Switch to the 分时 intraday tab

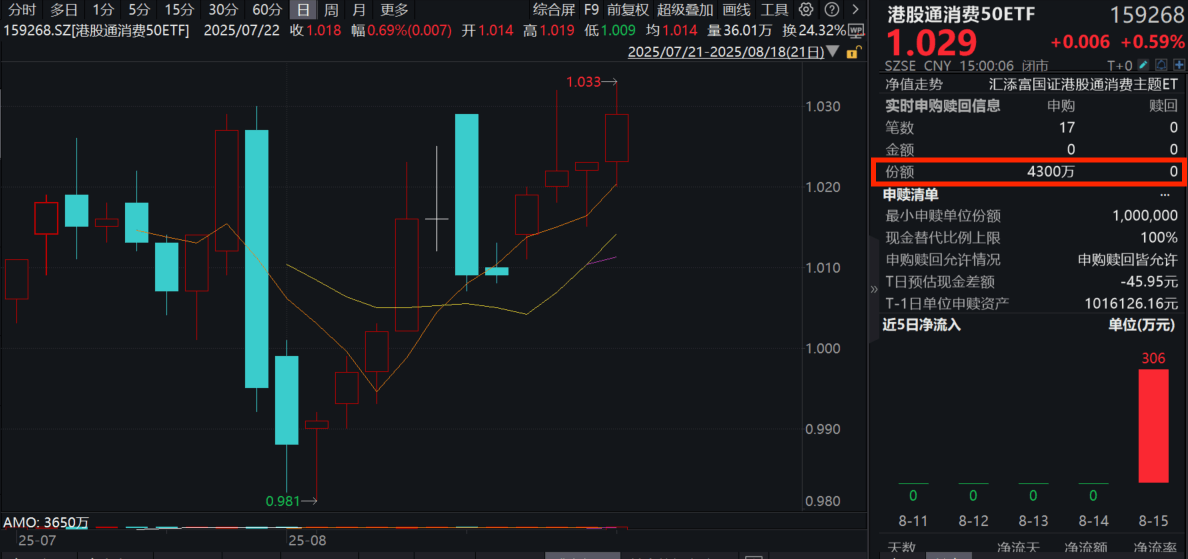coord(21,9)
